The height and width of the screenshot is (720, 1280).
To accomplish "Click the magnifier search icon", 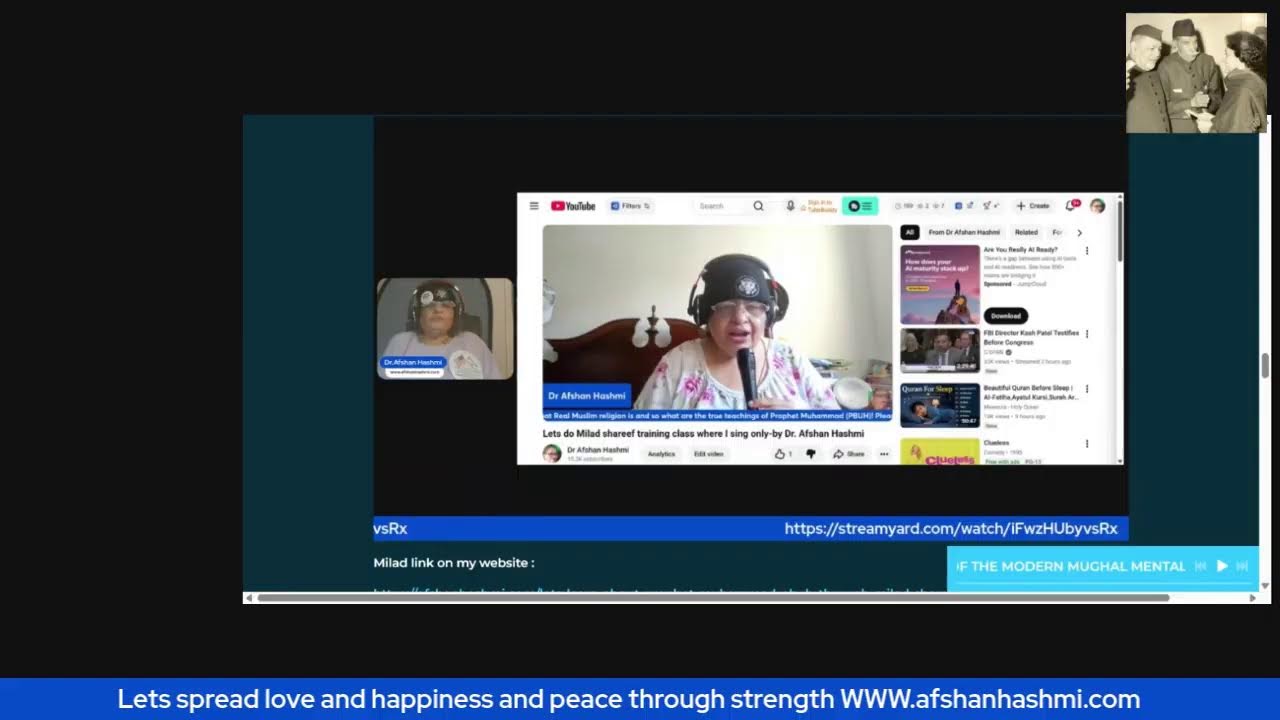I will click(759, 206).
